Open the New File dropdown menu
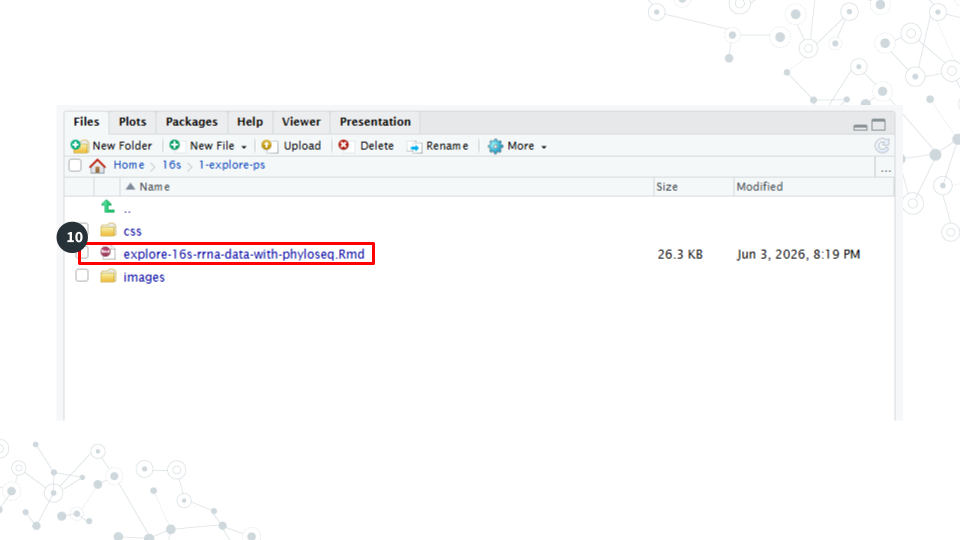Viewport: 960px width, 540px height. [208, 146]
